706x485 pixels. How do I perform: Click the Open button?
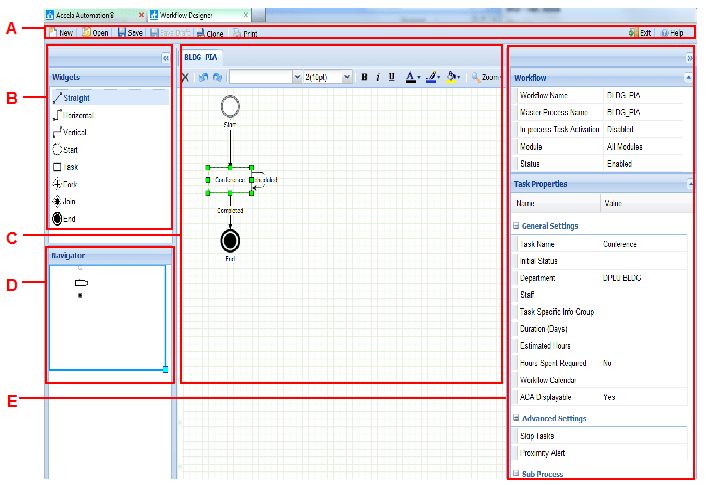pyautogui.click(x=95, y=33)
